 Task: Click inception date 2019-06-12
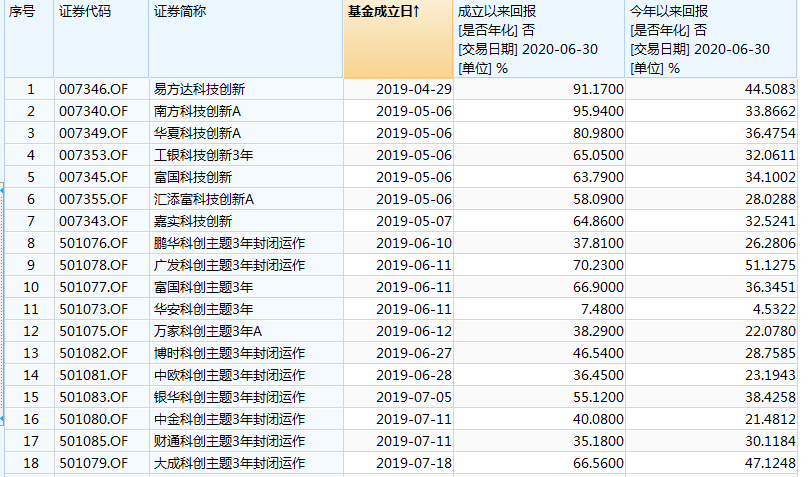[x=414, y=331]
